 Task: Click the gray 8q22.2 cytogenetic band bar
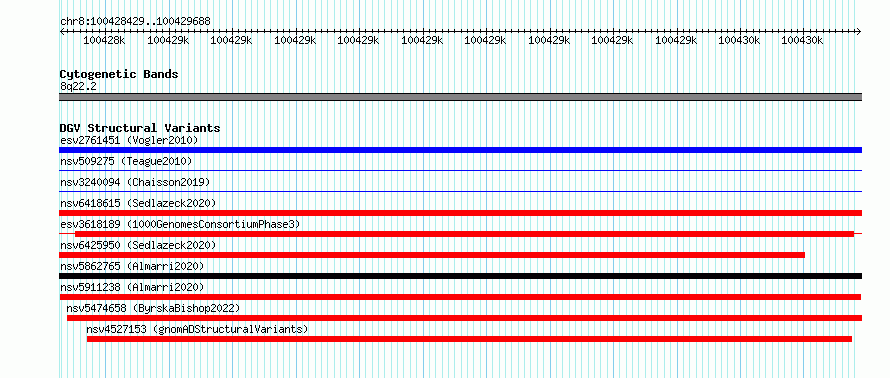pos(460,97)
